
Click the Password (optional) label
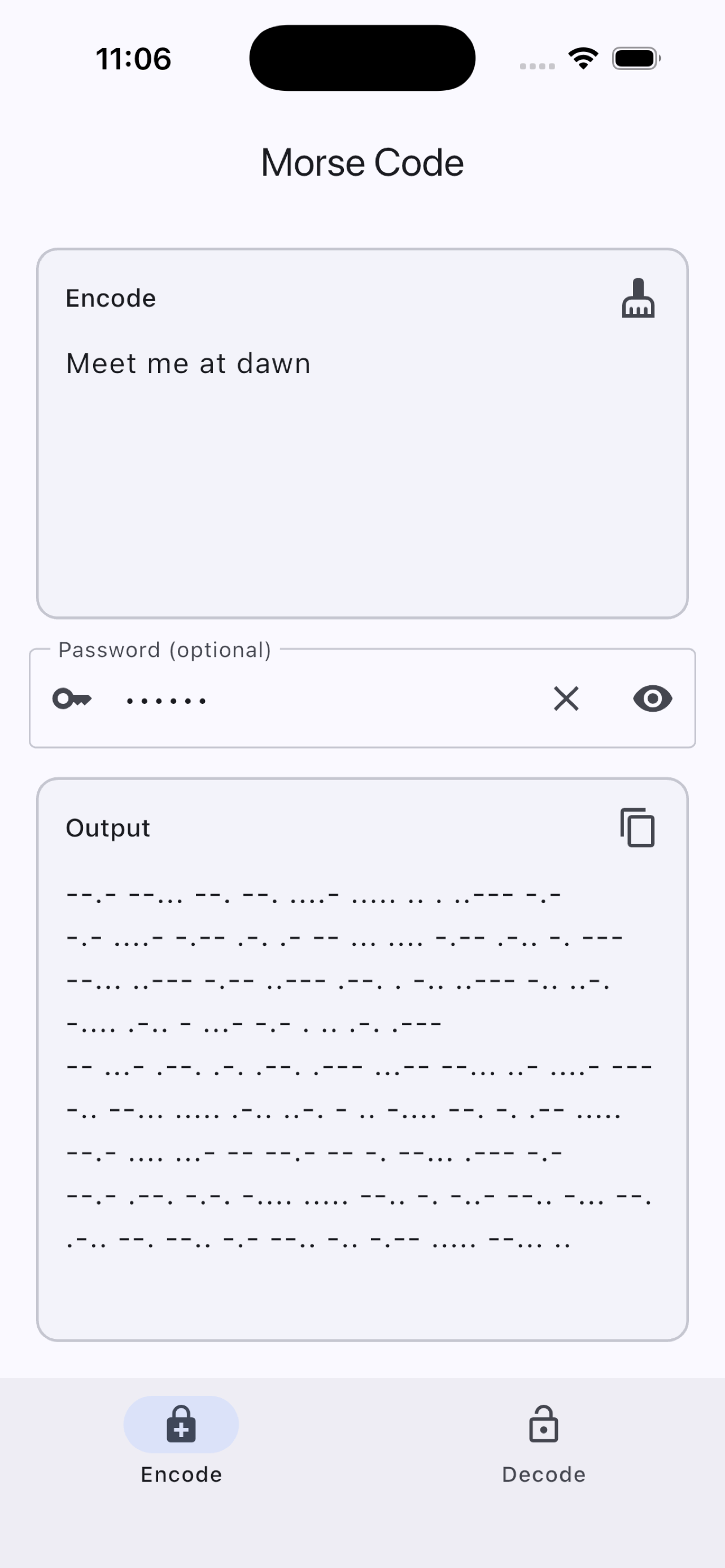[164, 650]
